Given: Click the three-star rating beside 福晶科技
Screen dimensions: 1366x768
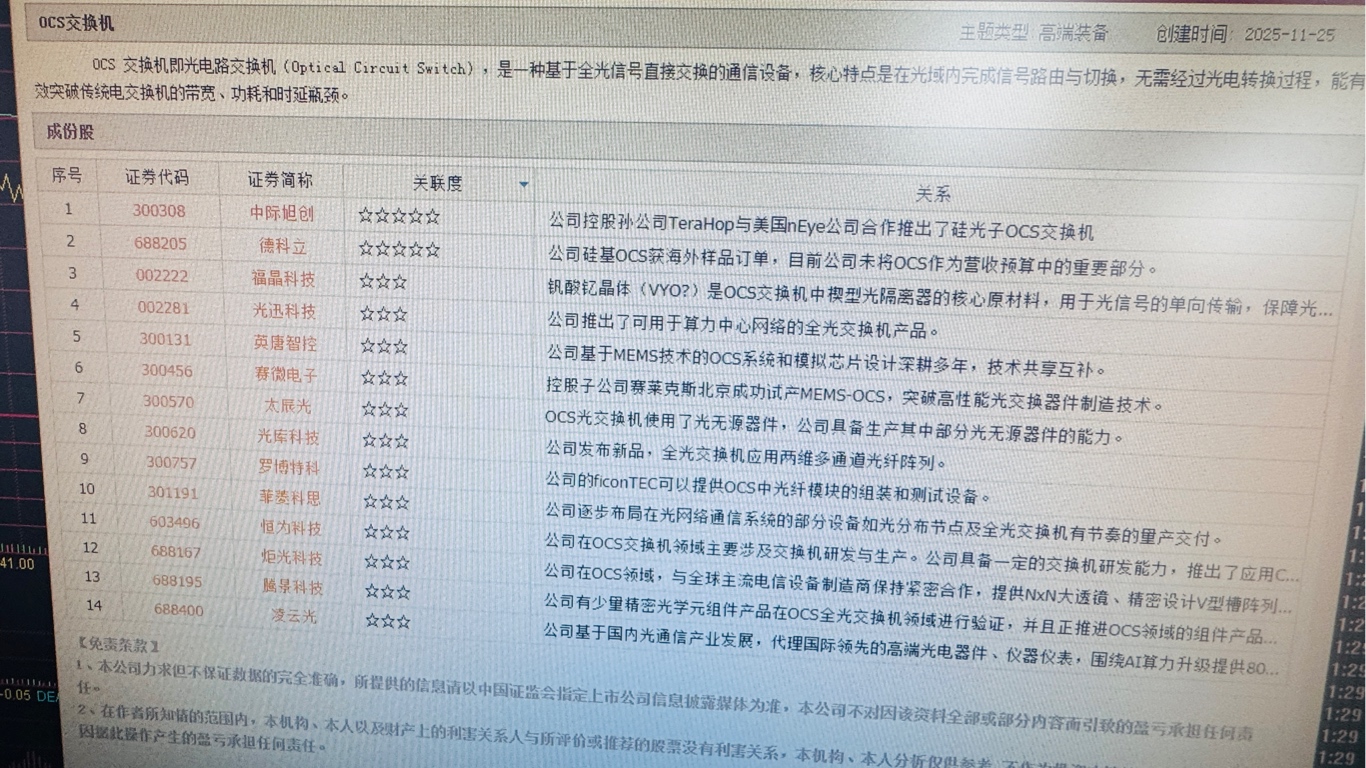Looking at the screenshot, I should pyautogui.click(x=383, y=281).
